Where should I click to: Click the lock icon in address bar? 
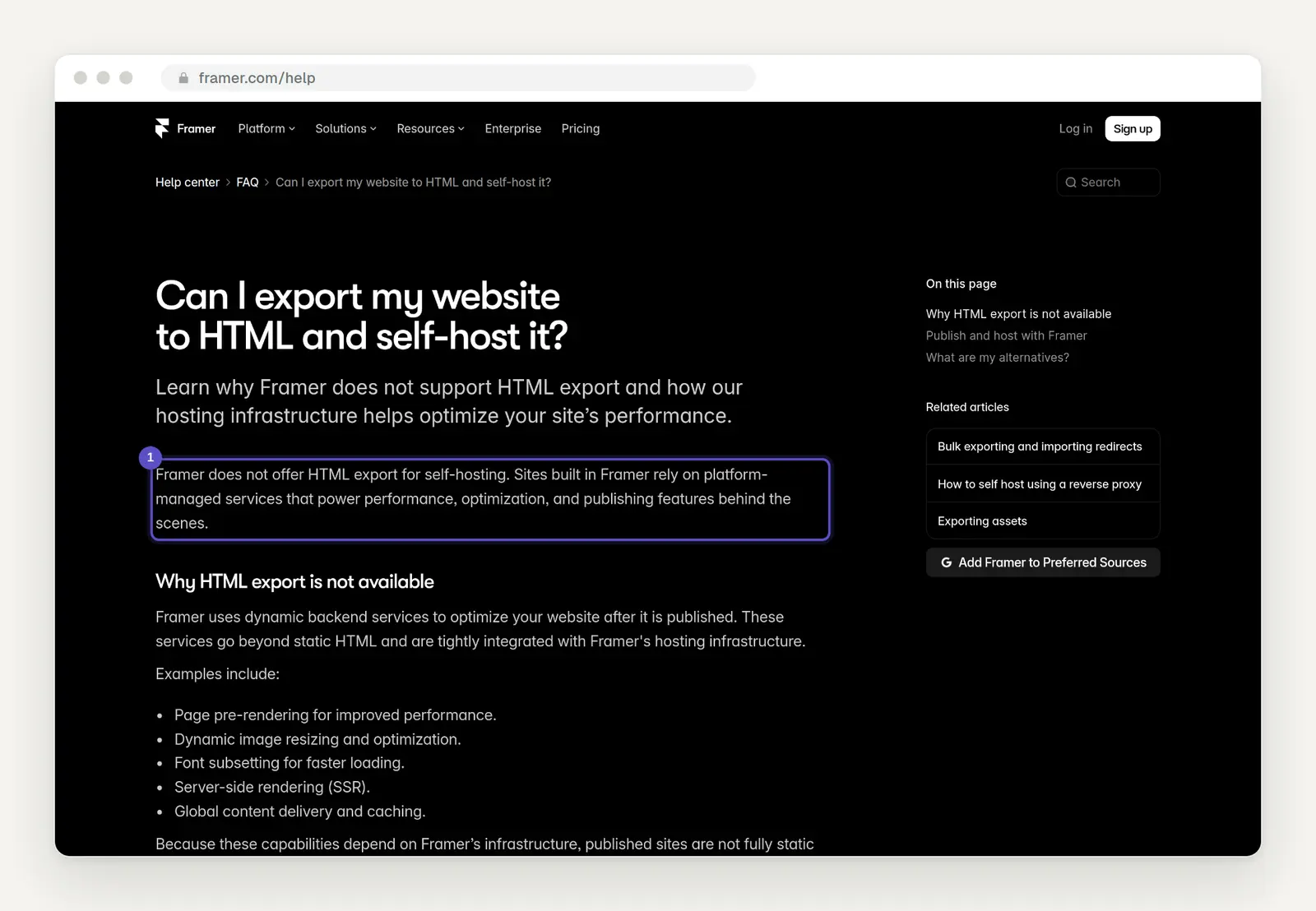tap(183, 78)
